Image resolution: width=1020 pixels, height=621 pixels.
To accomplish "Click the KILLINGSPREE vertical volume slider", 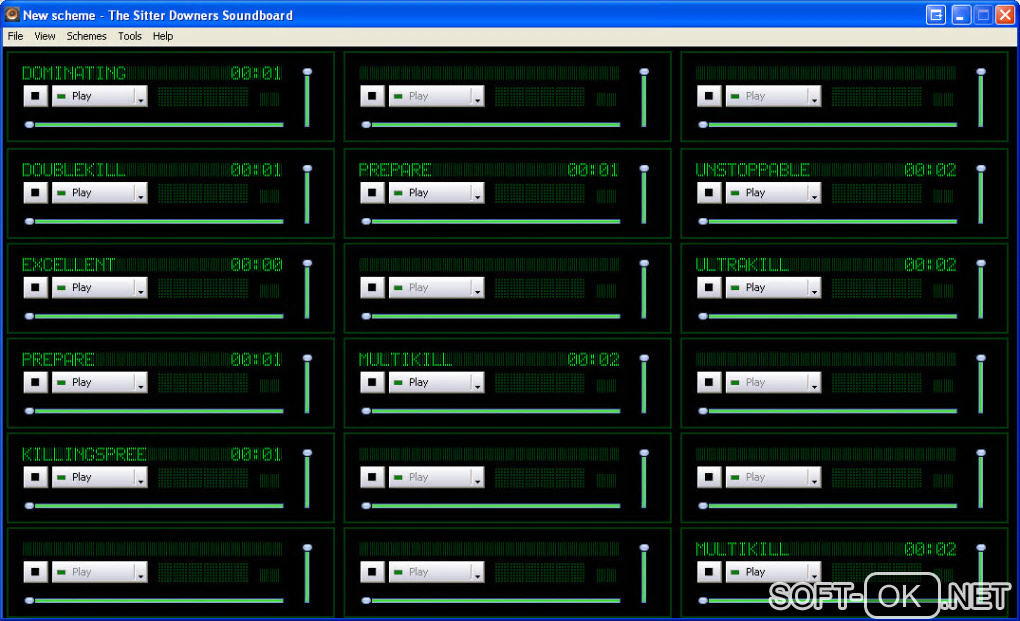I will (307, 479).
